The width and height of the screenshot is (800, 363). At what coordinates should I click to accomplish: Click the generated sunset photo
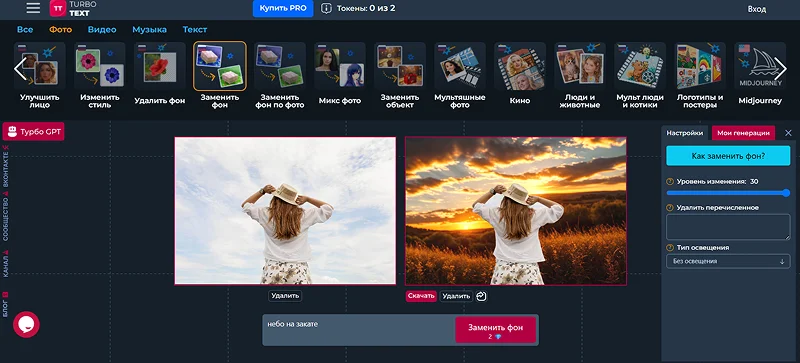tap(516, 211)
